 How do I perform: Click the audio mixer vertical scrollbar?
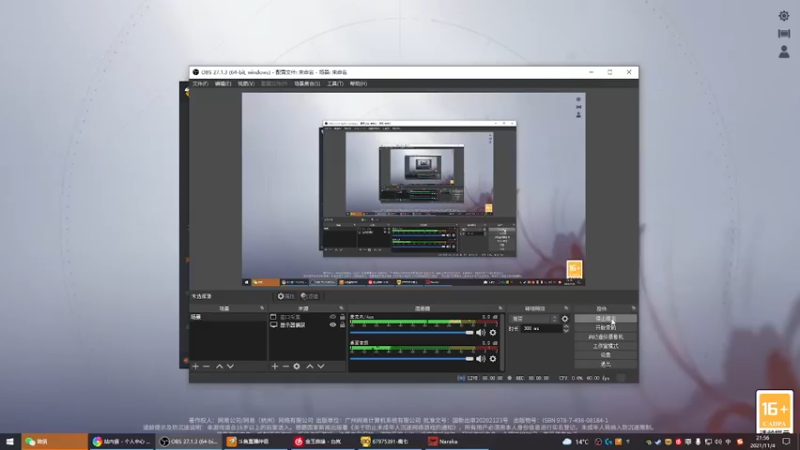[x=503, y=342]
